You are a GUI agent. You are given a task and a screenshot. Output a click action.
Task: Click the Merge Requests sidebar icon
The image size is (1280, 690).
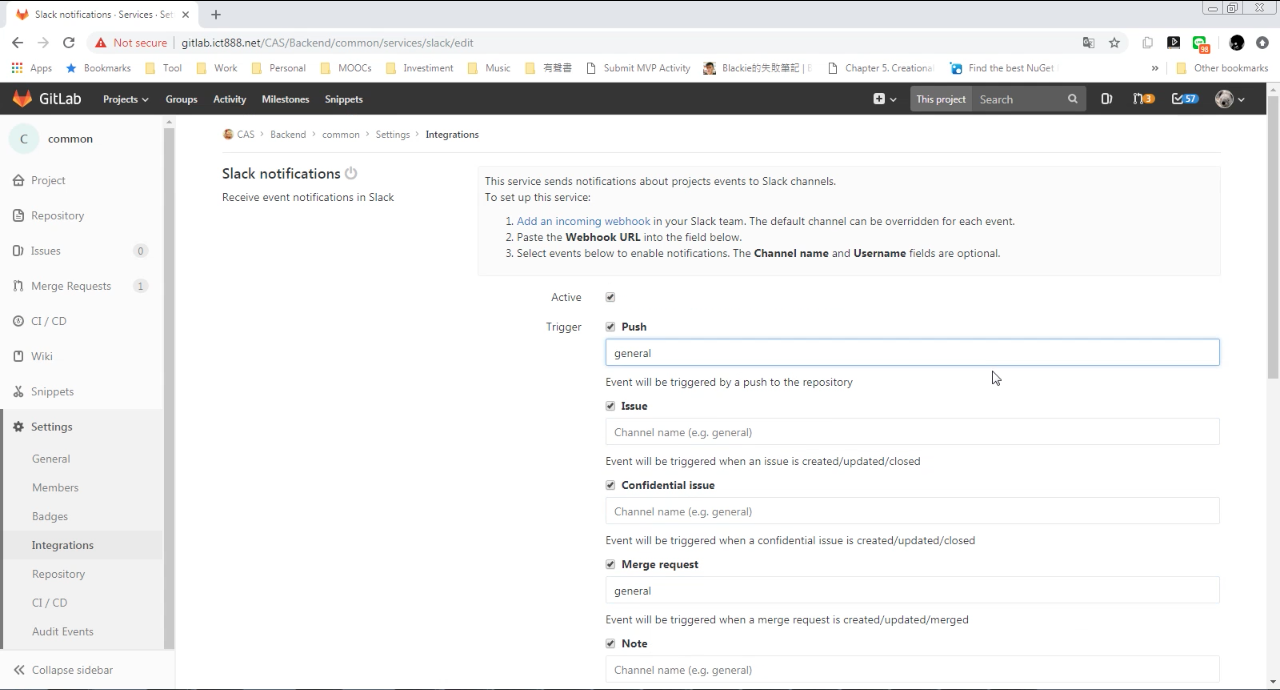[18, 286]
